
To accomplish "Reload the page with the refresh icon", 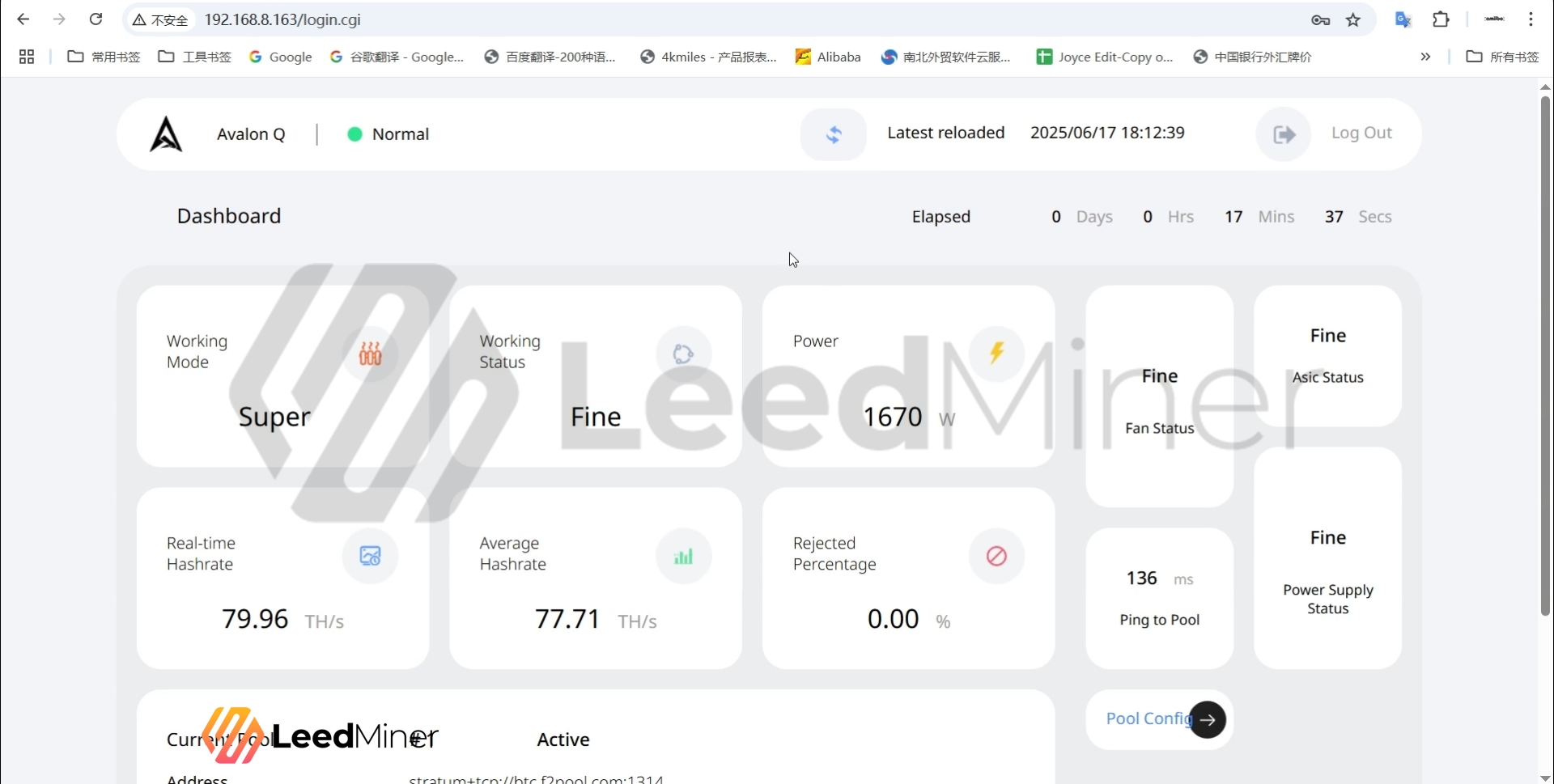I will pyautogui.click(x=96, y=19).
